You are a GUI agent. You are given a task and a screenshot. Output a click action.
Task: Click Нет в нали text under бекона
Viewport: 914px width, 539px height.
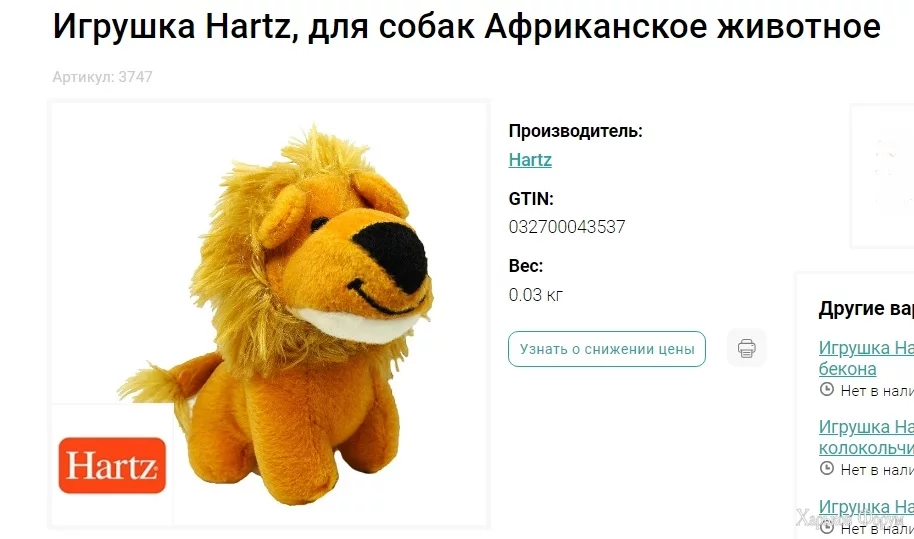point(877,391)
